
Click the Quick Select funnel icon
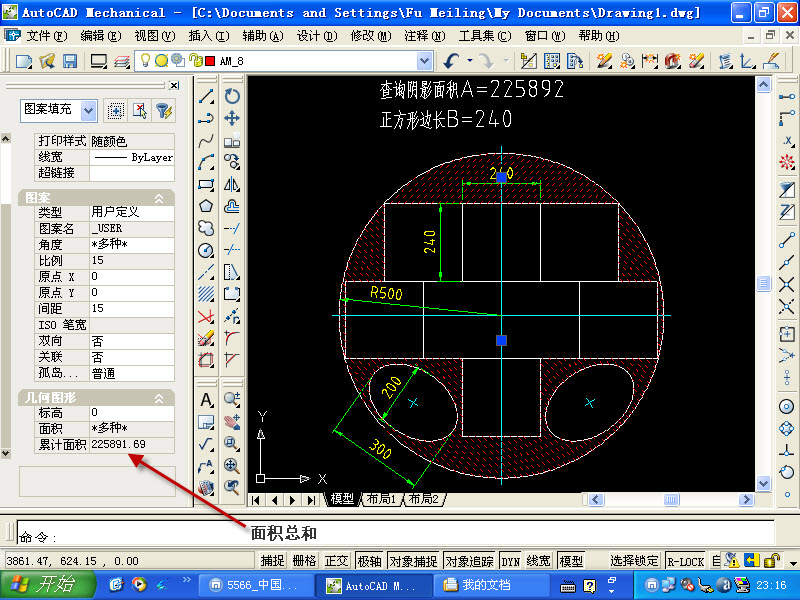click(164, 111)
